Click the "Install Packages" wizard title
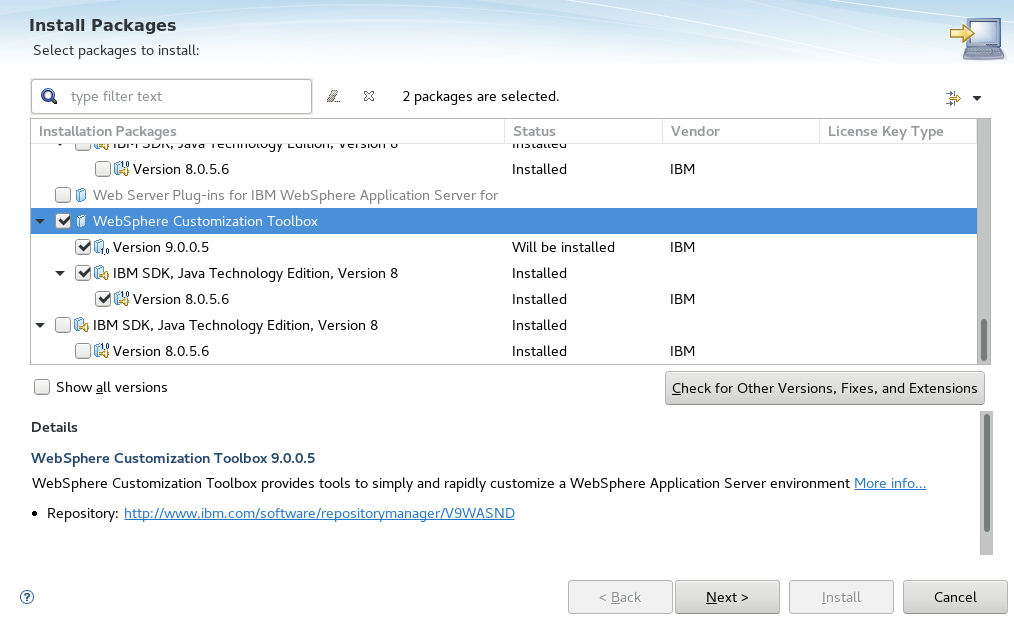Image resolution: width=1014 pixels, height=628 pixels. [102, 25]
